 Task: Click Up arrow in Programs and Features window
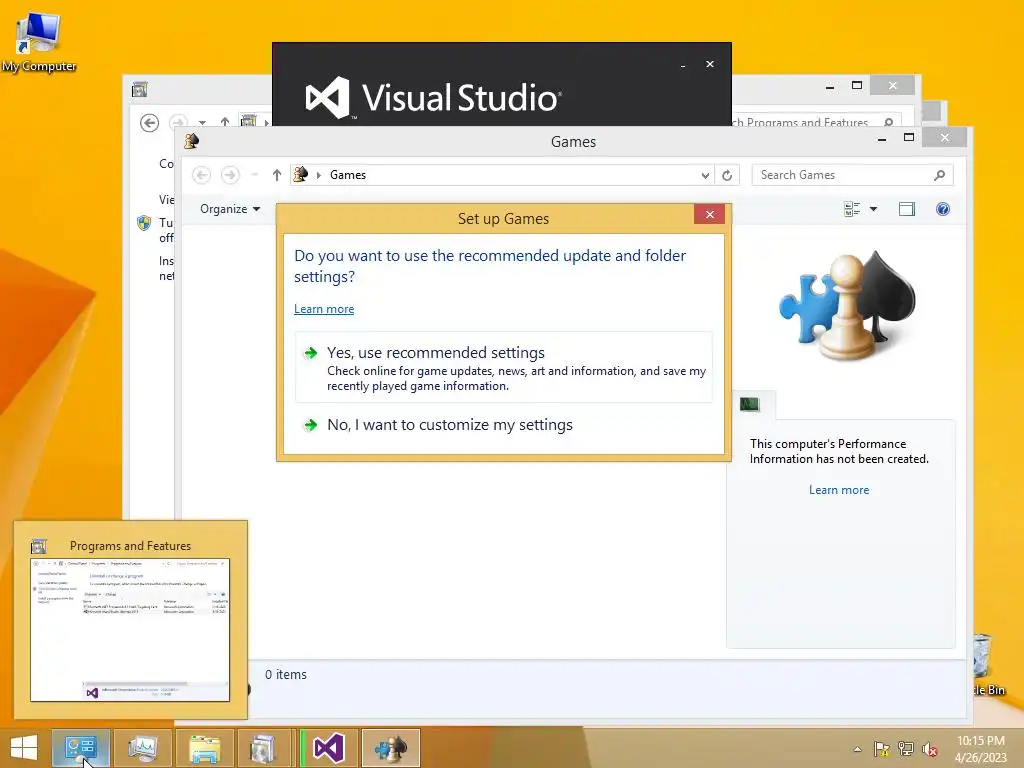pyautogui.click(x=225, y=122)
